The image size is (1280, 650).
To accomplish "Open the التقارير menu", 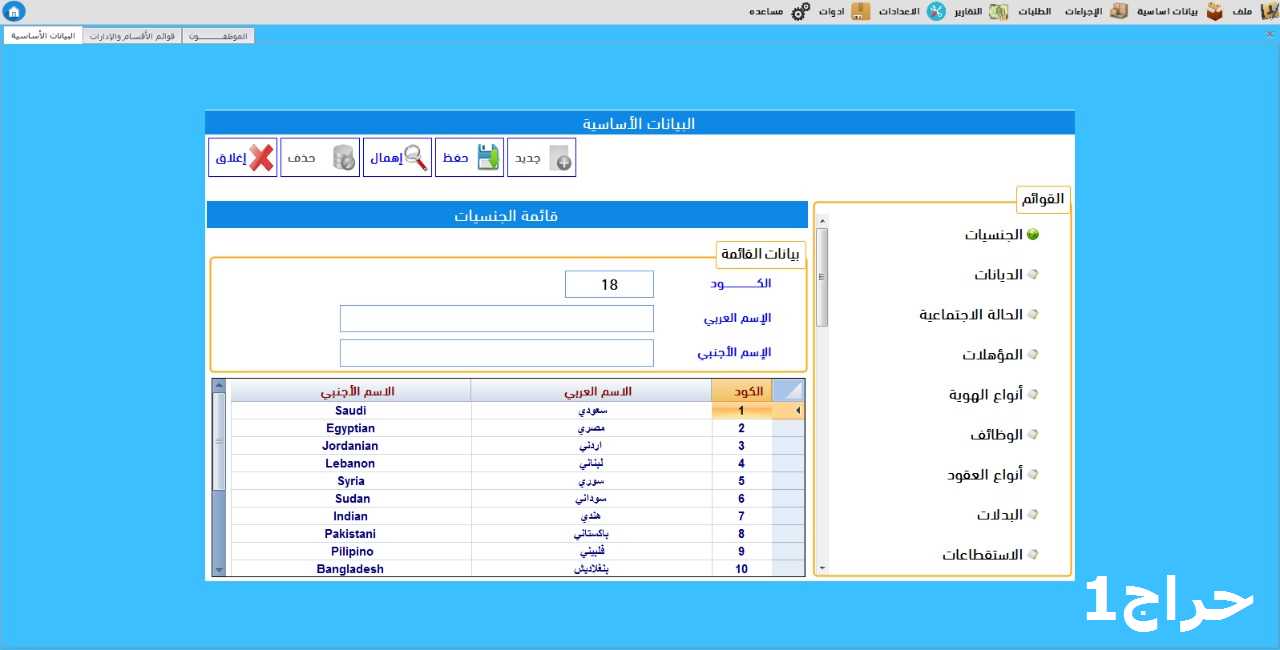I will [967, 11].
